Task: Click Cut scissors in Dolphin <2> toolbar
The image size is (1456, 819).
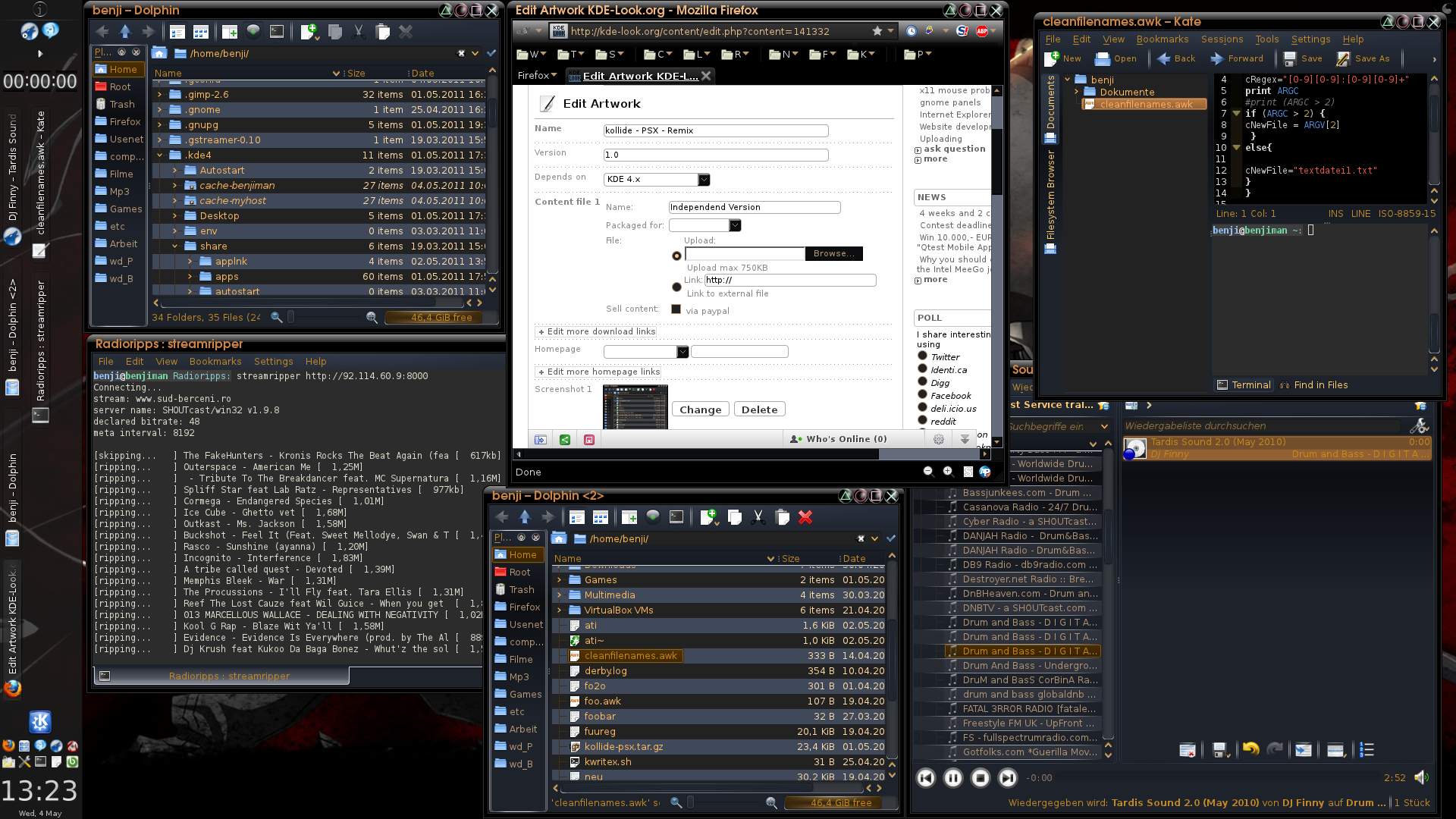Action: [758, 517]
